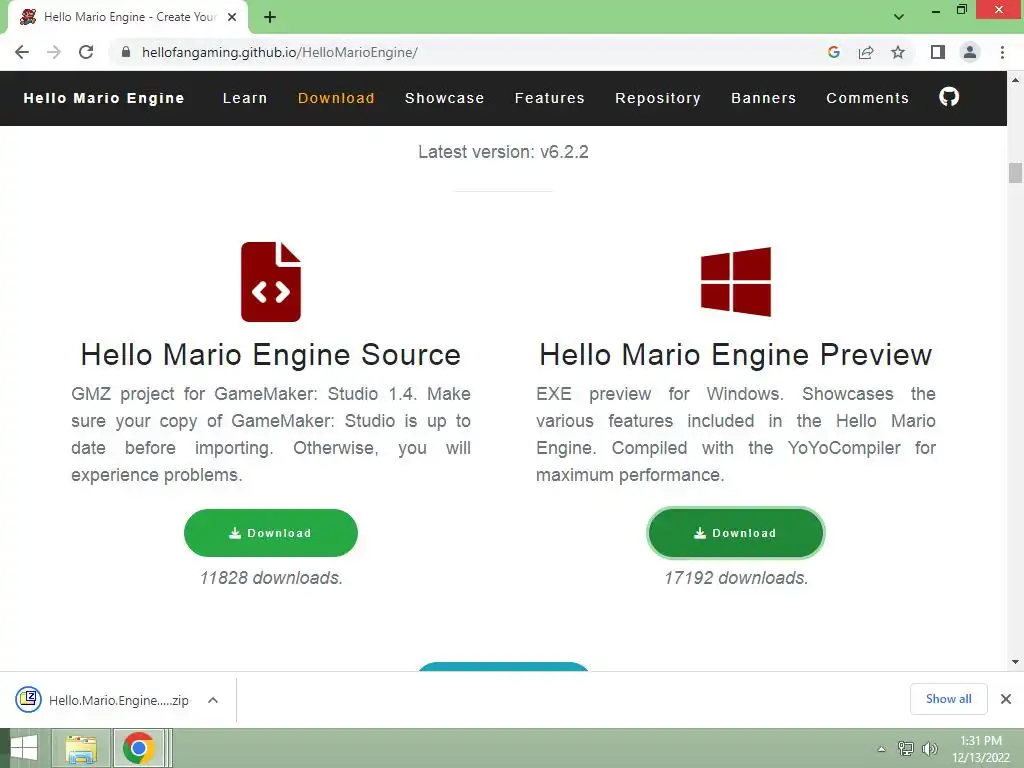Click the "17192 downloads." text
Viewport: 1024px width, 768px height.
(x=736, y=578)
